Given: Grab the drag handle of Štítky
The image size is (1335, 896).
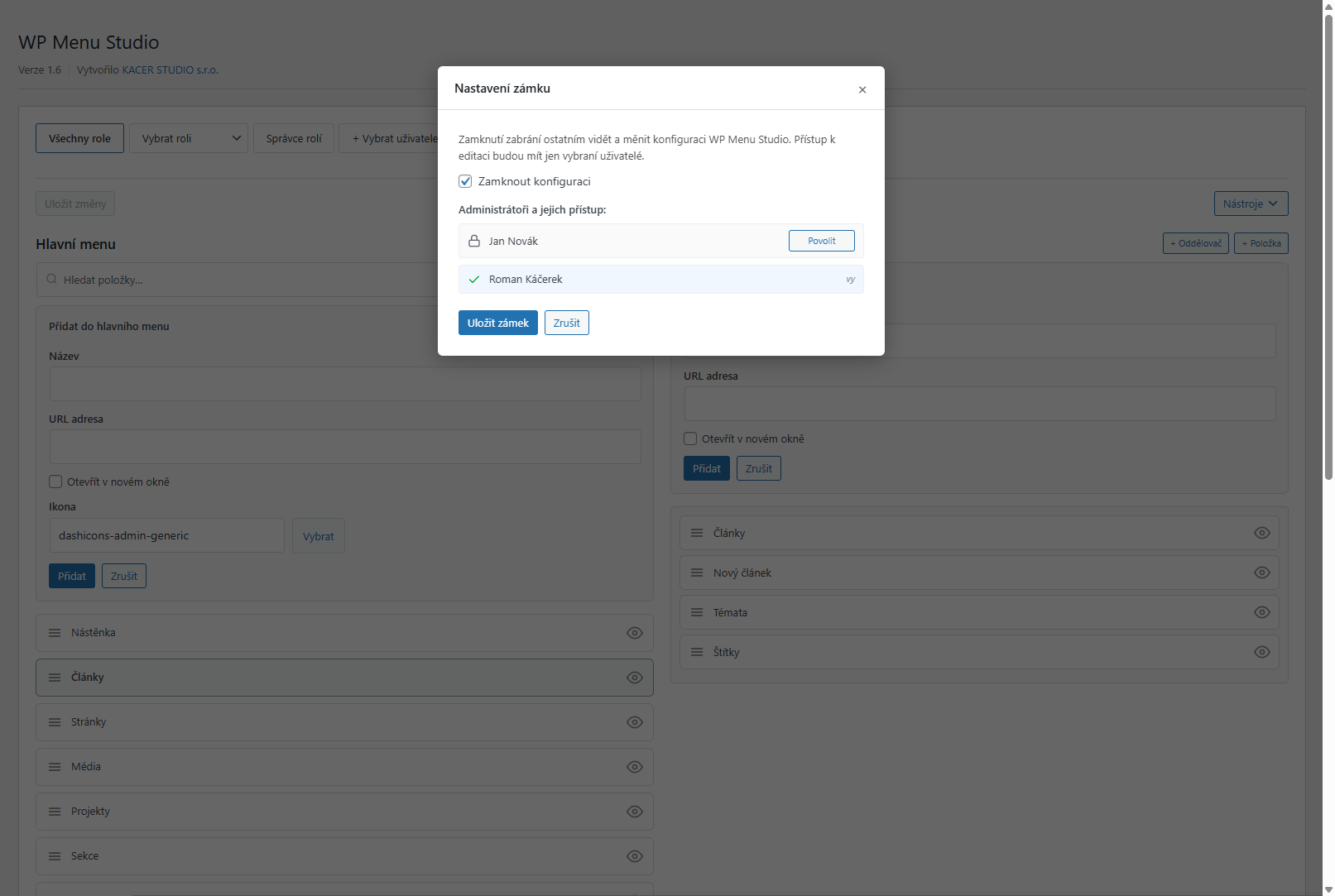Looking at the screenshot, I should 697,652.
